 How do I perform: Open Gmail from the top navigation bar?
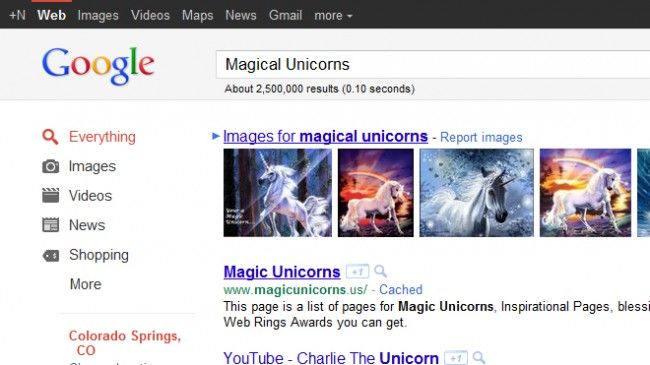[x=285, y=15]
